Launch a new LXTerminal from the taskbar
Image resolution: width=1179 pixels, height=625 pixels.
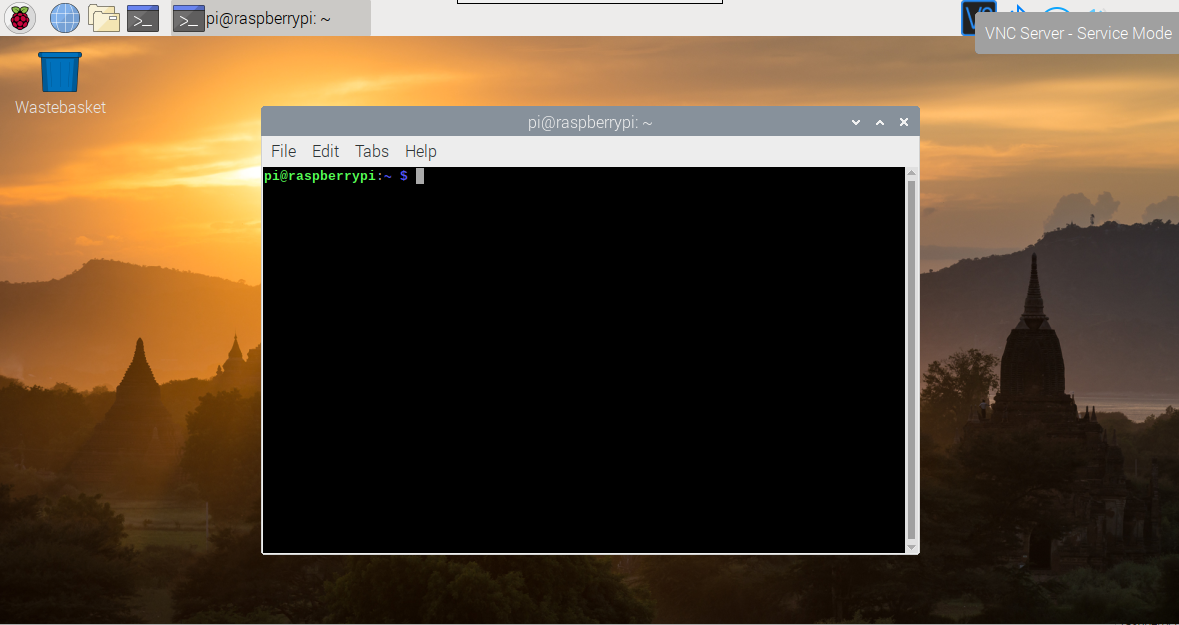142,17
